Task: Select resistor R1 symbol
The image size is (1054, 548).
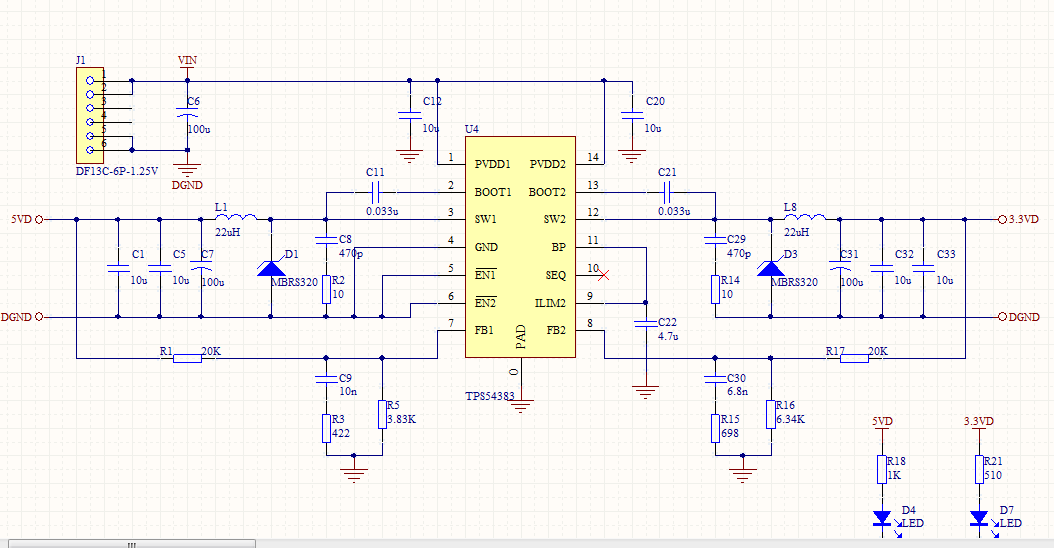Action: coord(188,358)
